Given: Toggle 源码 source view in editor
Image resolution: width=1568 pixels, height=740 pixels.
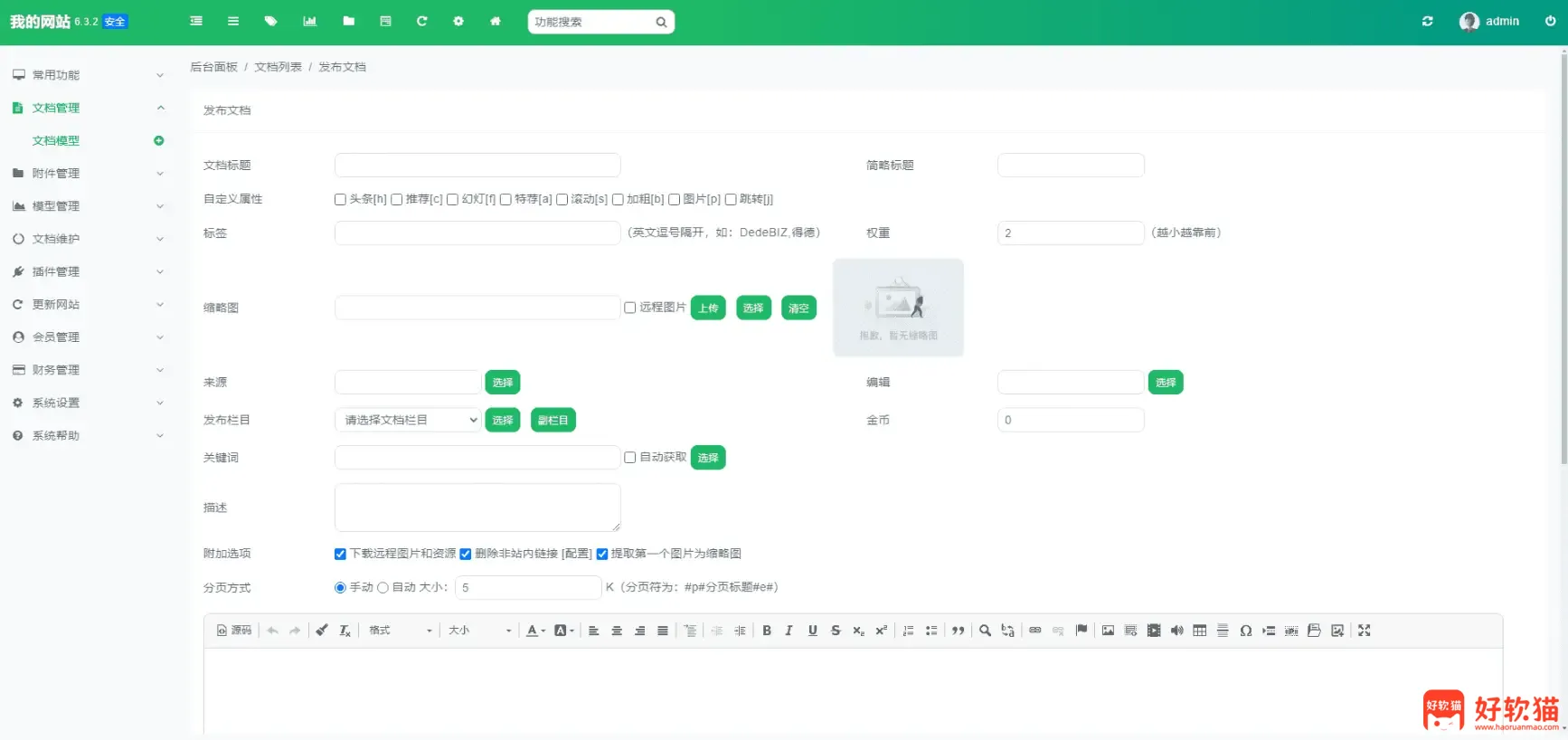Looking at the screenshot, I should pos(234,631).
